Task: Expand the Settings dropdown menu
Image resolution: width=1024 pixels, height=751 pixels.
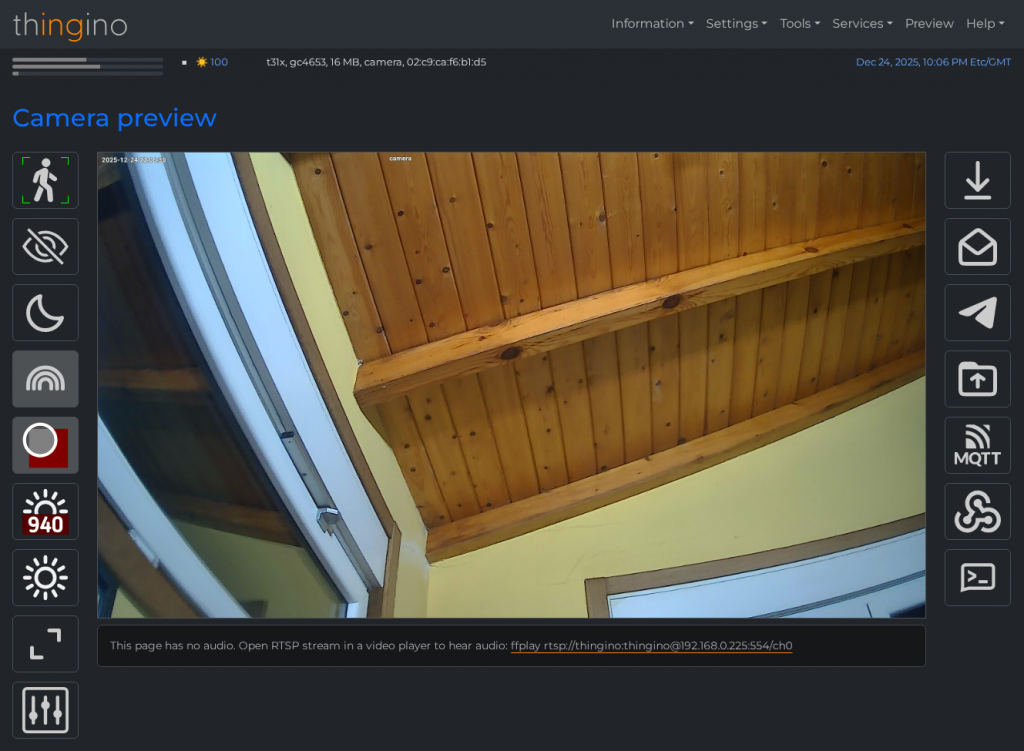Action: pyautogui.click(x=736, y=23)
